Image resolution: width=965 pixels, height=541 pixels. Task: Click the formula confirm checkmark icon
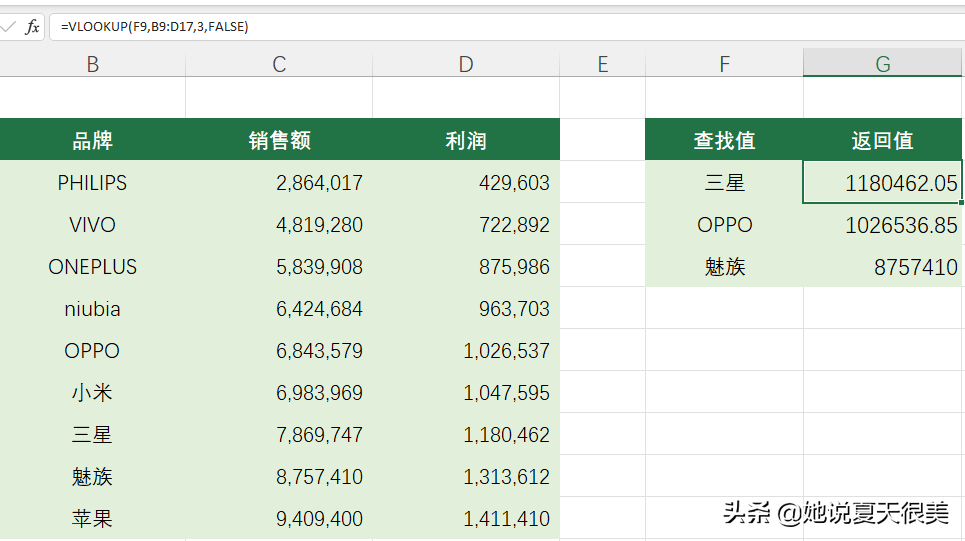pyautogui.click(x=8, y=26)
